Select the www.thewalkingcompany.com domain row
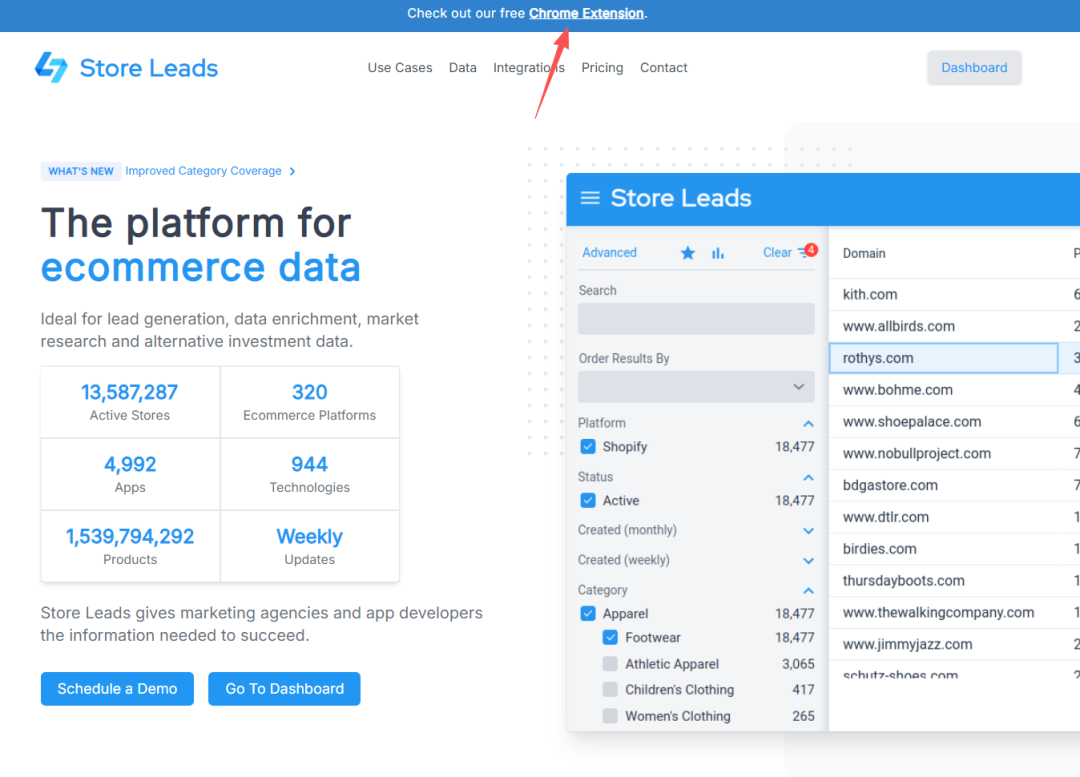Image resolution: width=1080 pixels, height=777 pixels. pos(954,612)
